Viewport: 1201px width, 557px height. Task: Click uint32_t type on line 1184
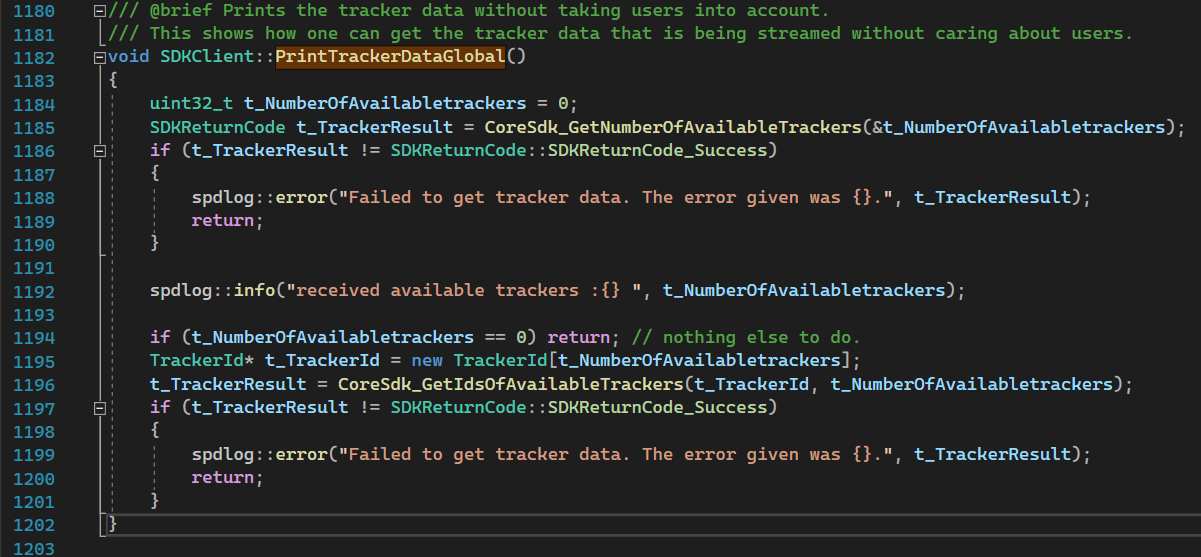pyautogui.click(x=191, y=104)
